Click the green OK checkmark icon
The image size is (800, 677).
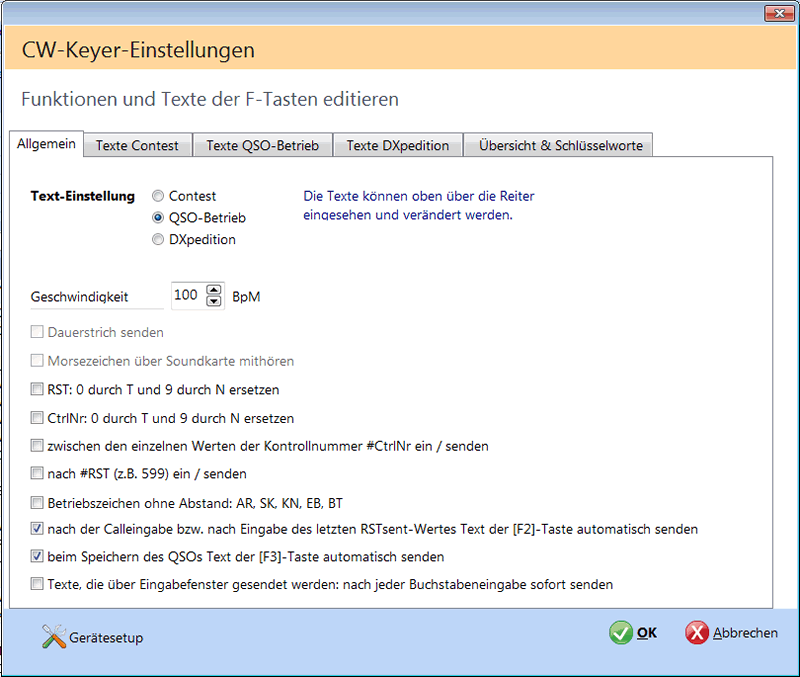(x=620, y=633)
